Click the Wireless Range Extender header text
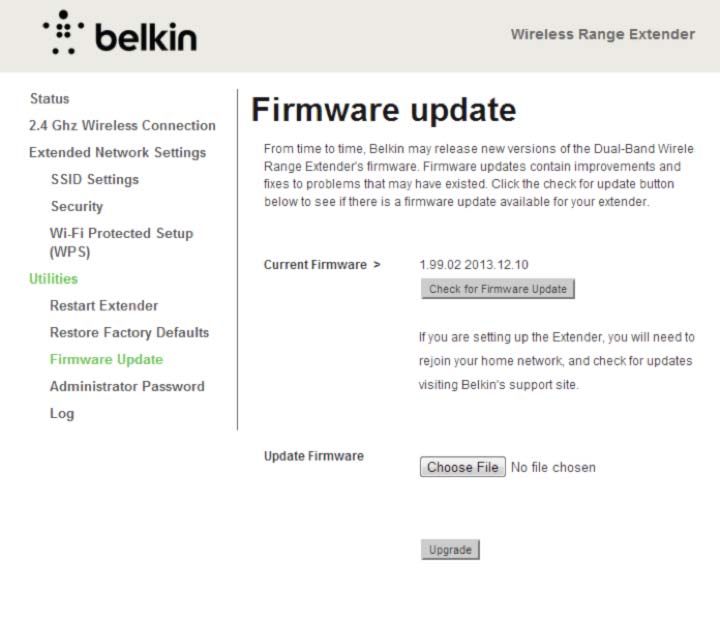 pyautogui.click(x=603, y=34)
